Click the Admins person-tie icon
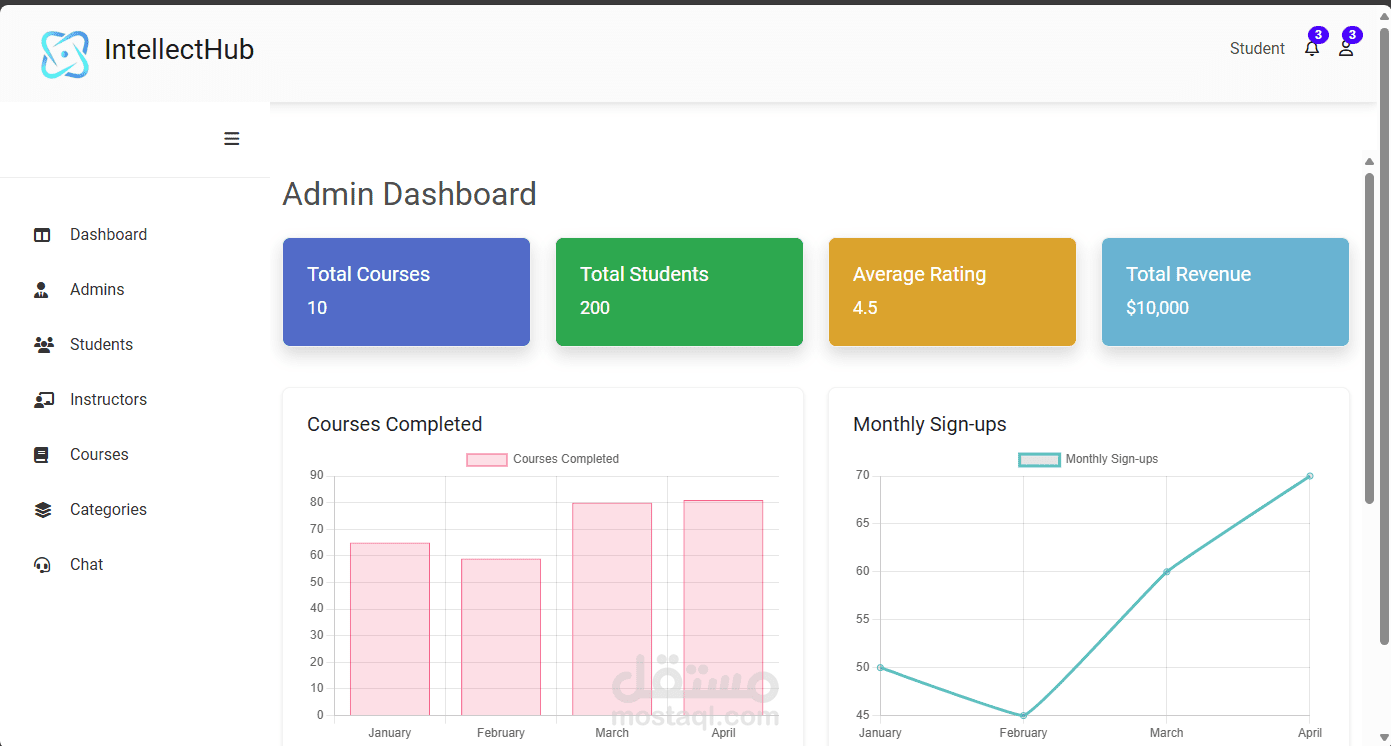Viewport: 1391px width, 746px height. (42, 290)
